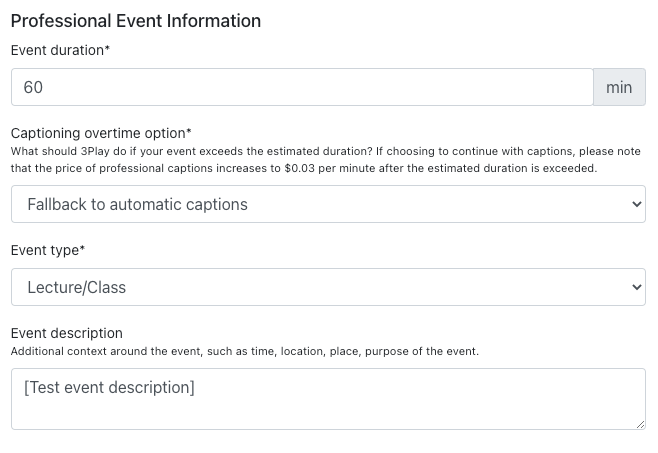Click the 'Event duration*' label
Image resolution: width=658 pixels, height=453 pixels.
[60, 50]
